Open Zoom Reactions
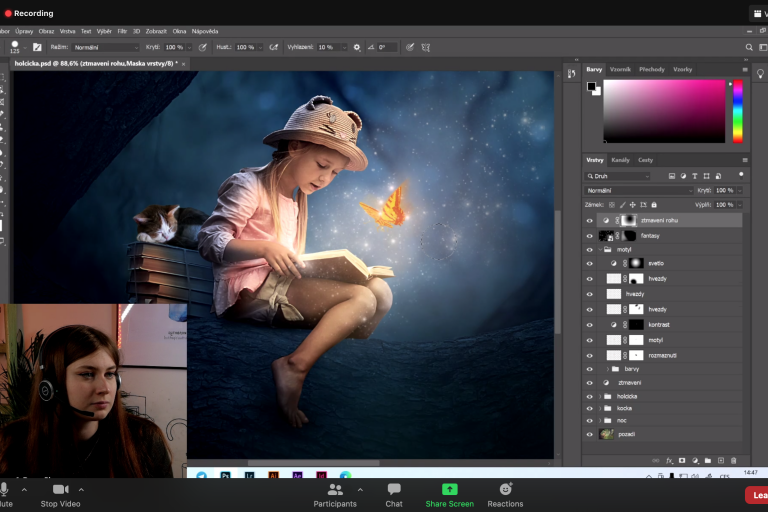The height and width of the screenshot is (512, 768). pyautogui.click(x=505, y=493)
